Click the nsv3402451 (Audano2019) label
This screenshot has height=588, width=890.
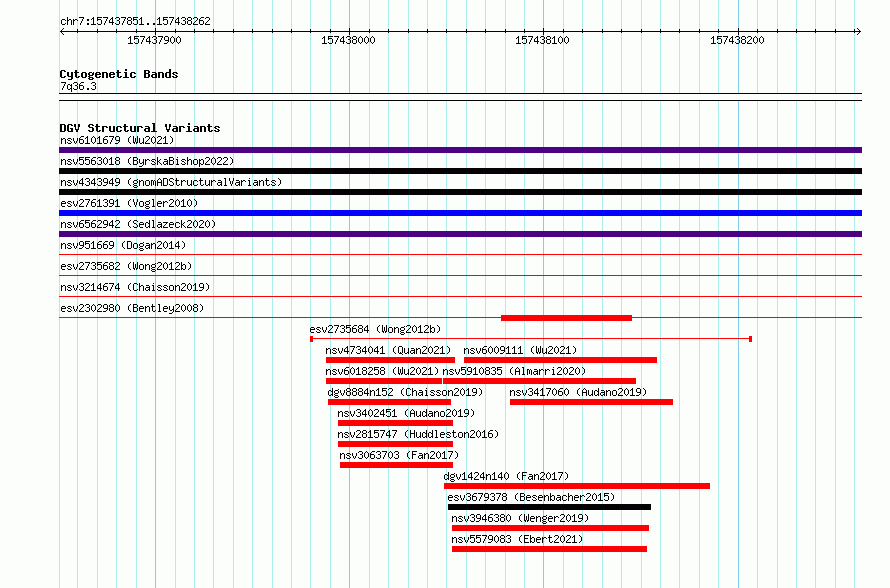pyautogui.click(x=406, y=413)
